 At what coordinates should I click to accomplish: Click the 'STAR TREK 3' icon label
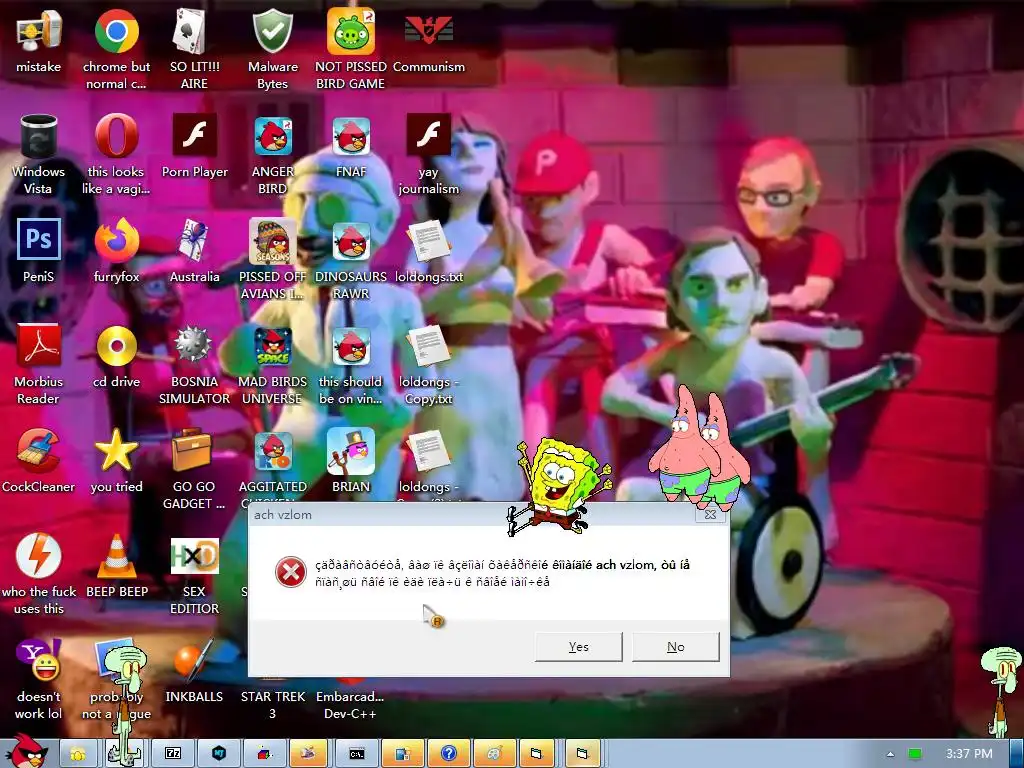tap(272, 705)
